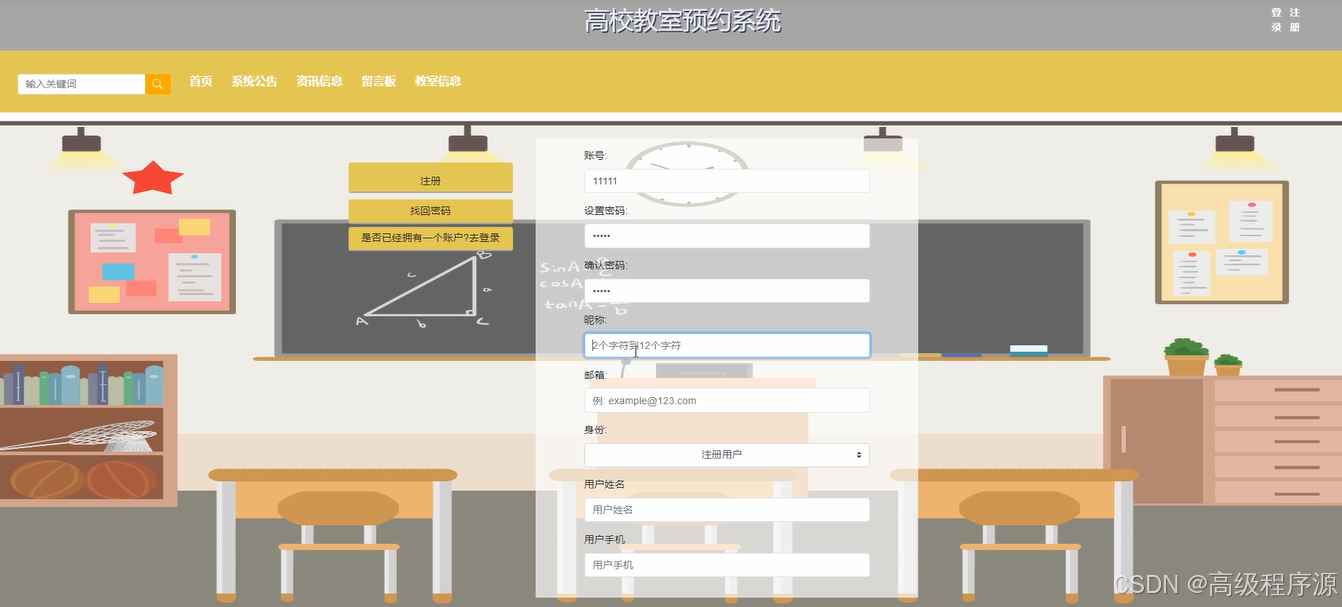
Task: Click the yellow 注册 submit button
Action: tap(430, 178)
